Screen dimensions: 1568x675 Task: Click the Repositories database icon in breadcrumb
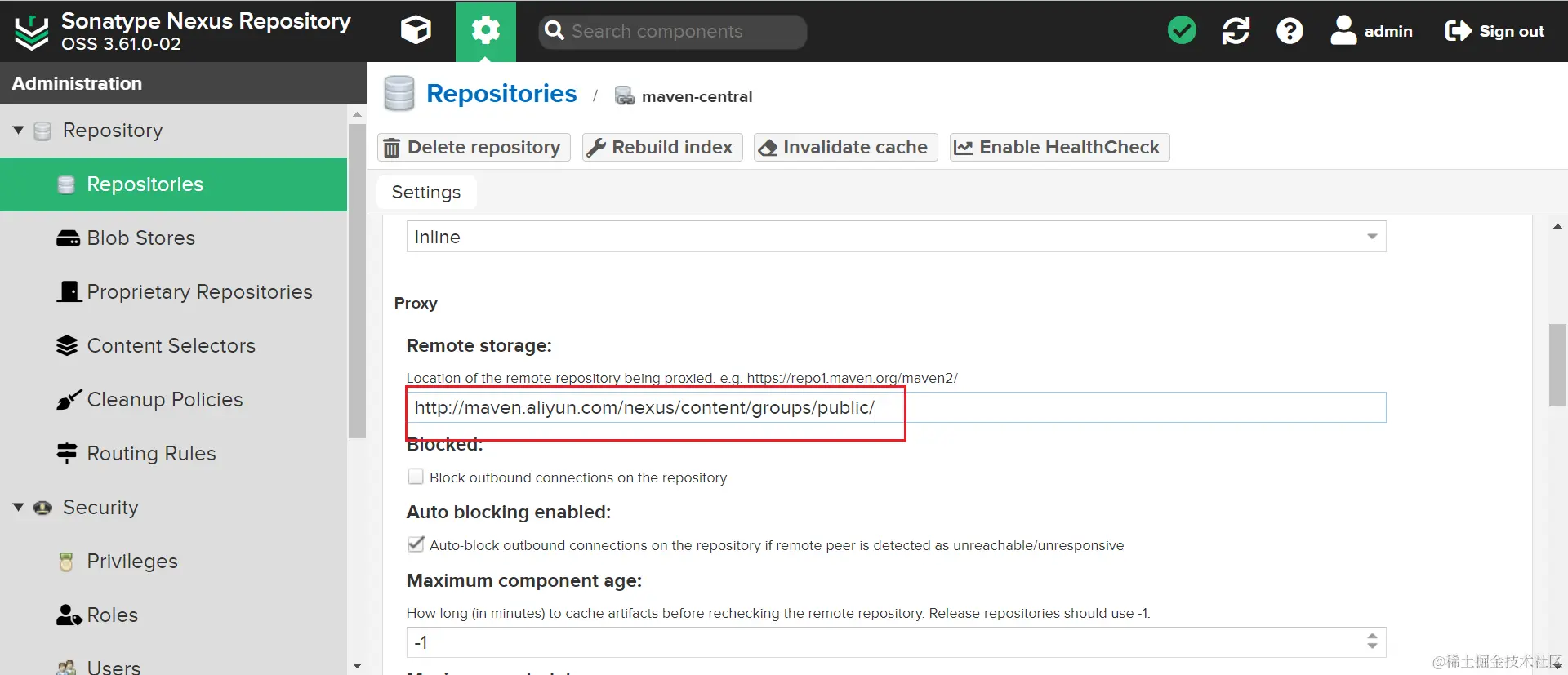(399, 94)
